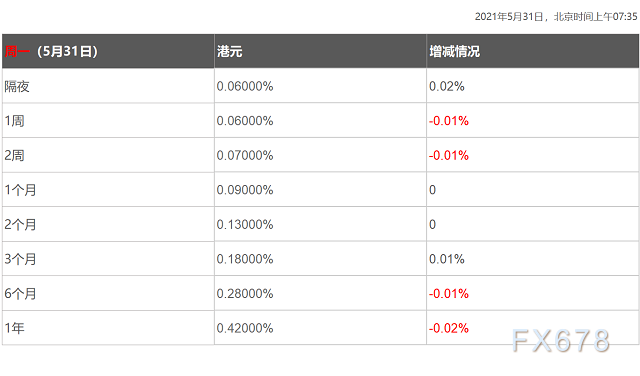This screenshot has height=376, width=640.
Task: Click the 周一 (5月31日) header cell
Action: [108, 51]
